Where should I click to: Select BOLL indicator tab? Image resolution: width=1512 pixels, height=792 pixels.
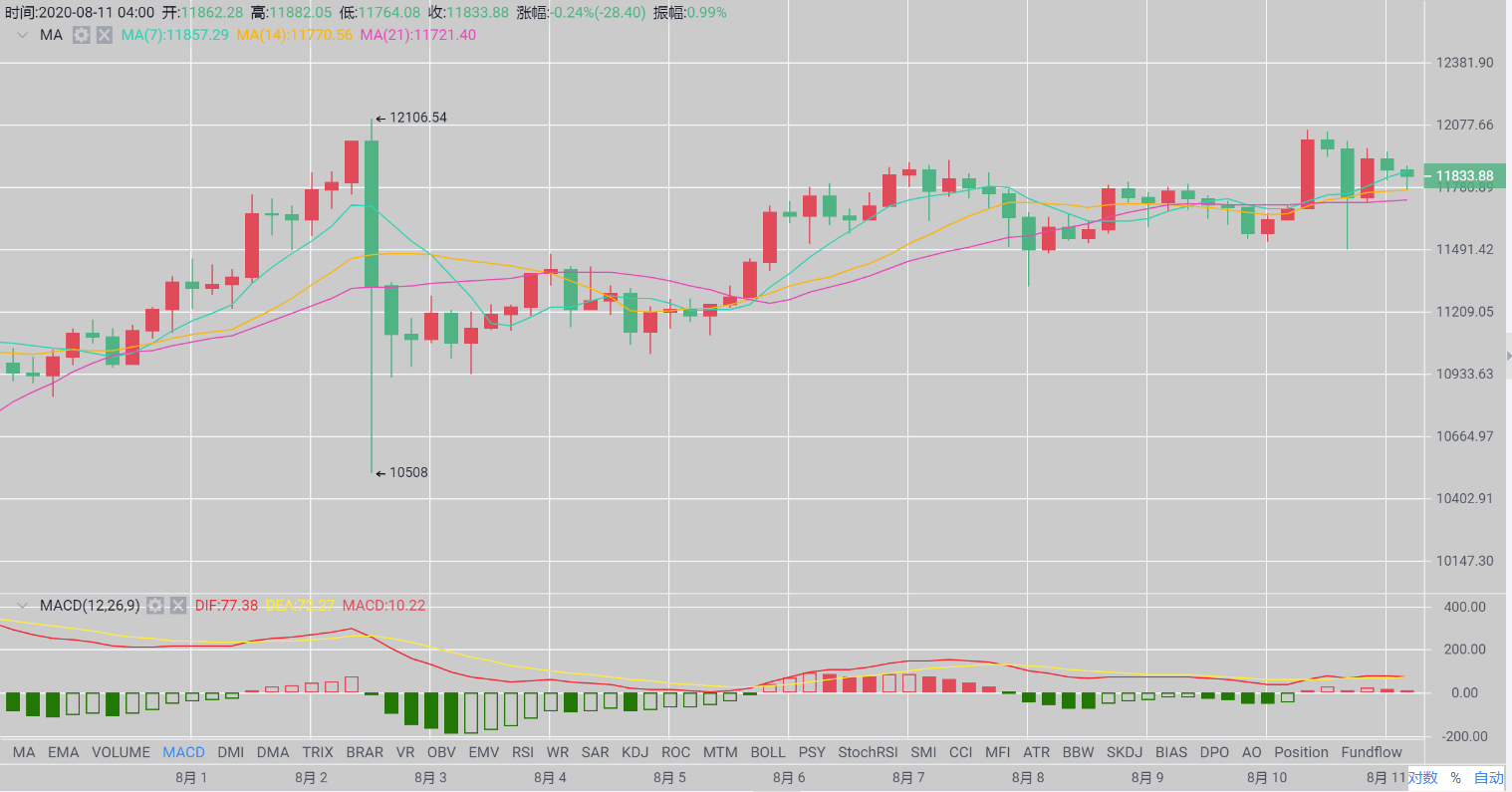click(768, 752)
